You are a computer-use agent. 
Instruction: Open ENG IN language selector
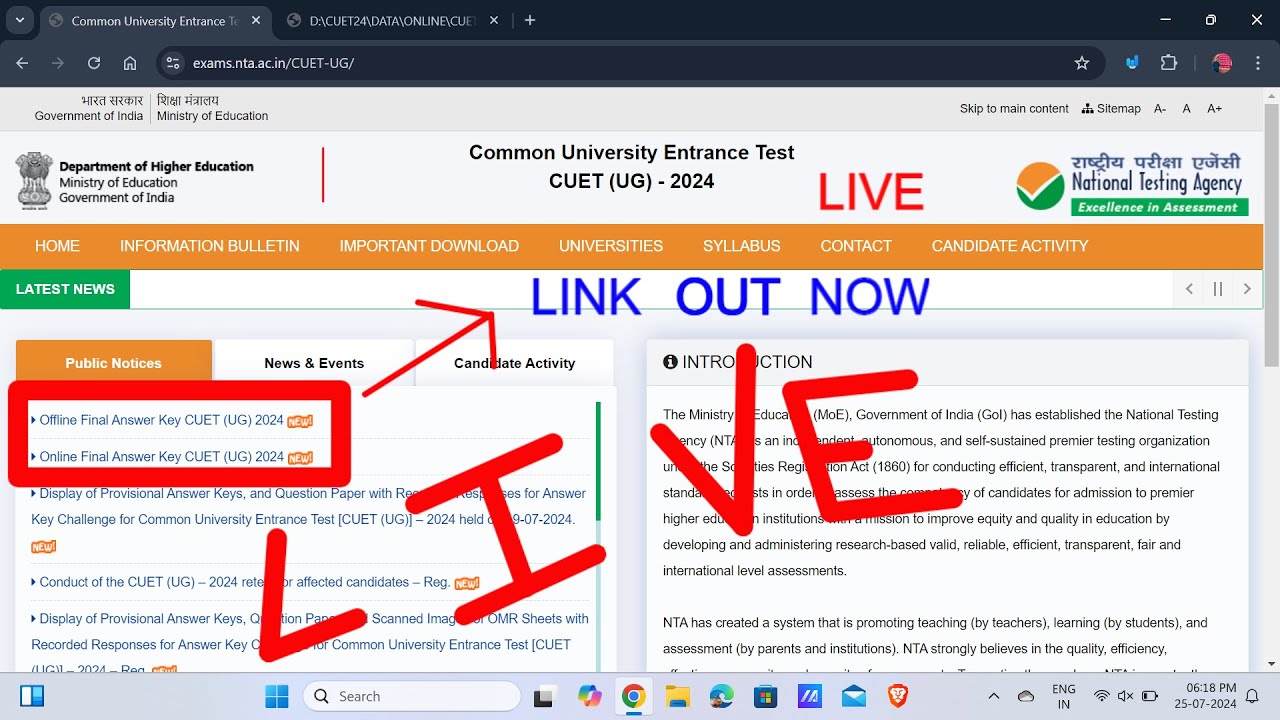[1064, 696]
